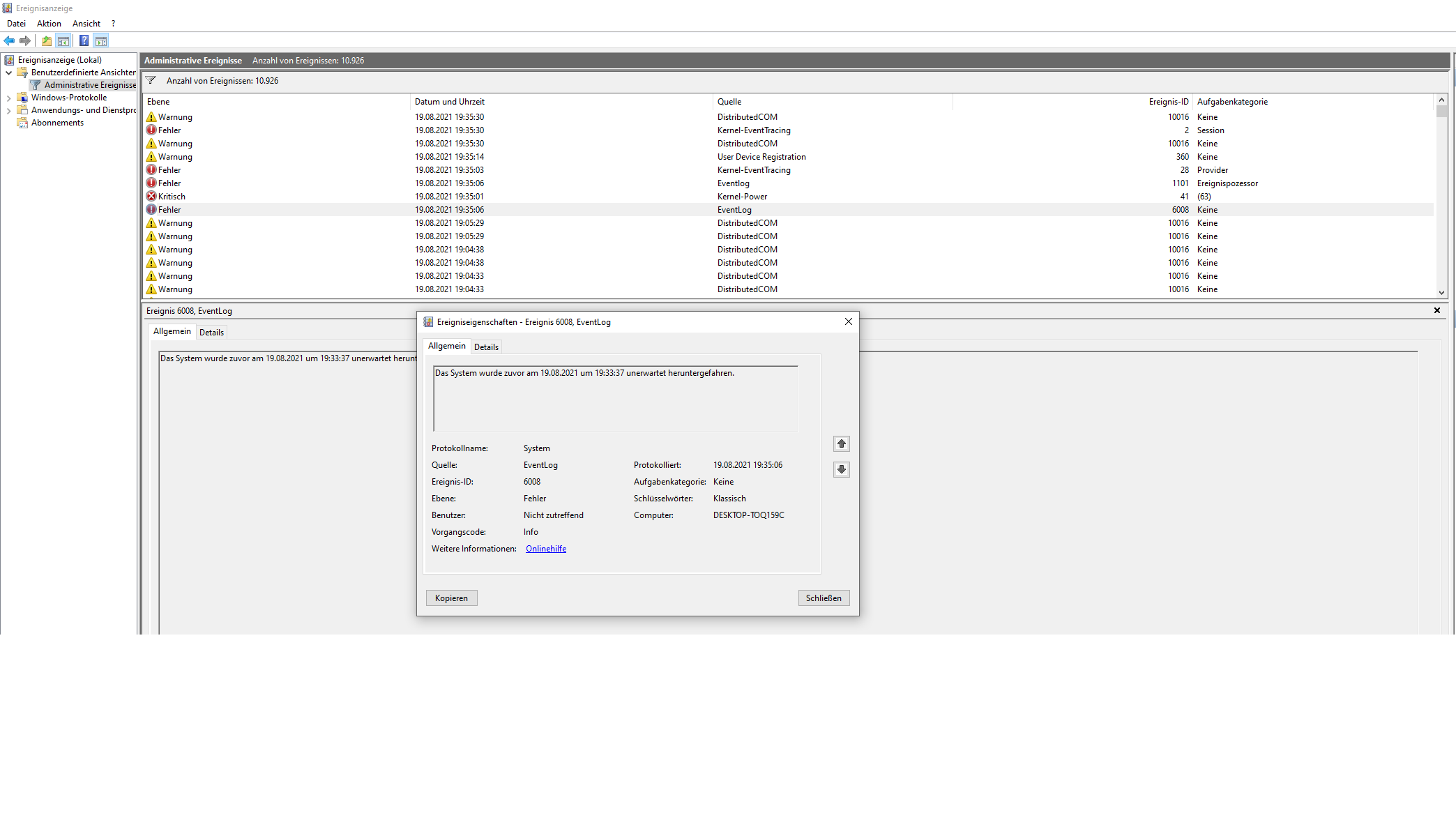Toggle the console tree pane icon

63,40
